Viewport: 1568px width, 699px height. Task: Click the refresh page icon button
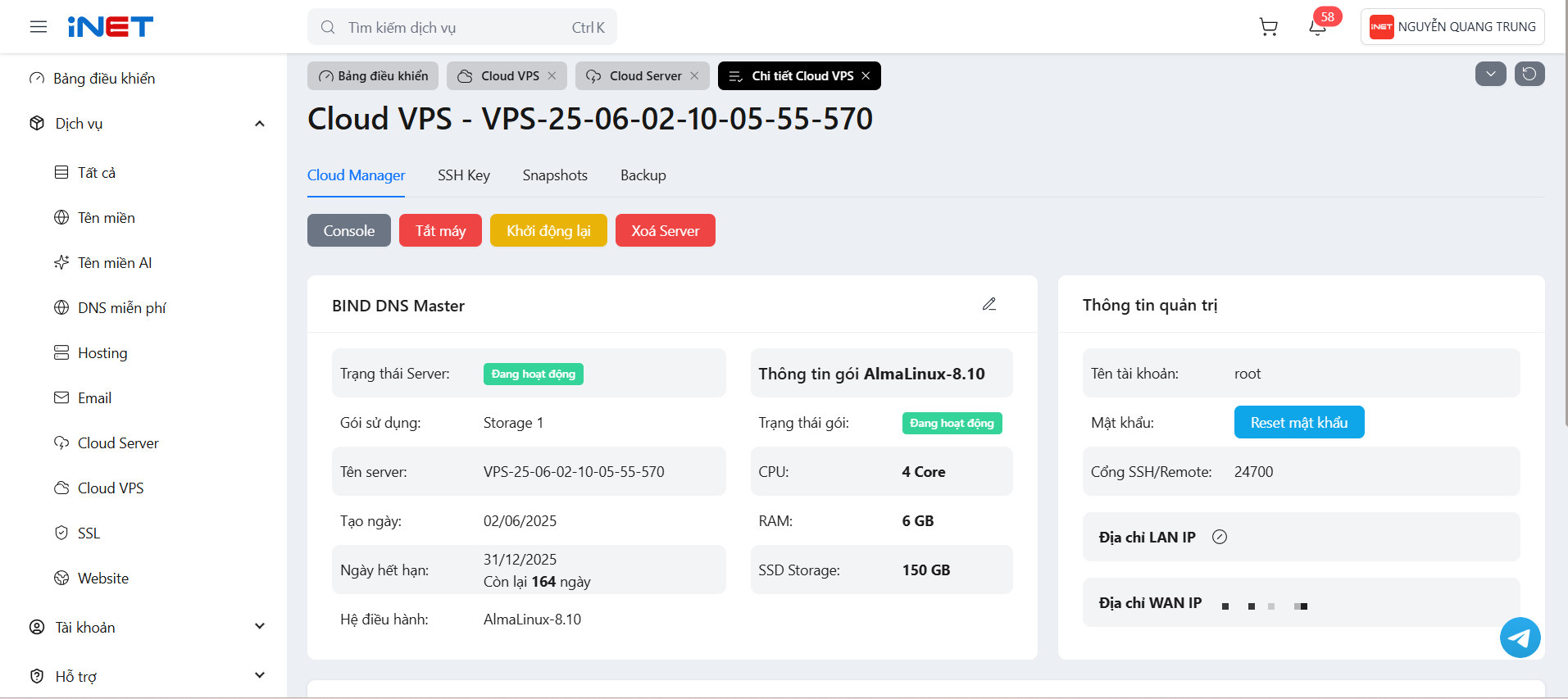(1529, 74)
